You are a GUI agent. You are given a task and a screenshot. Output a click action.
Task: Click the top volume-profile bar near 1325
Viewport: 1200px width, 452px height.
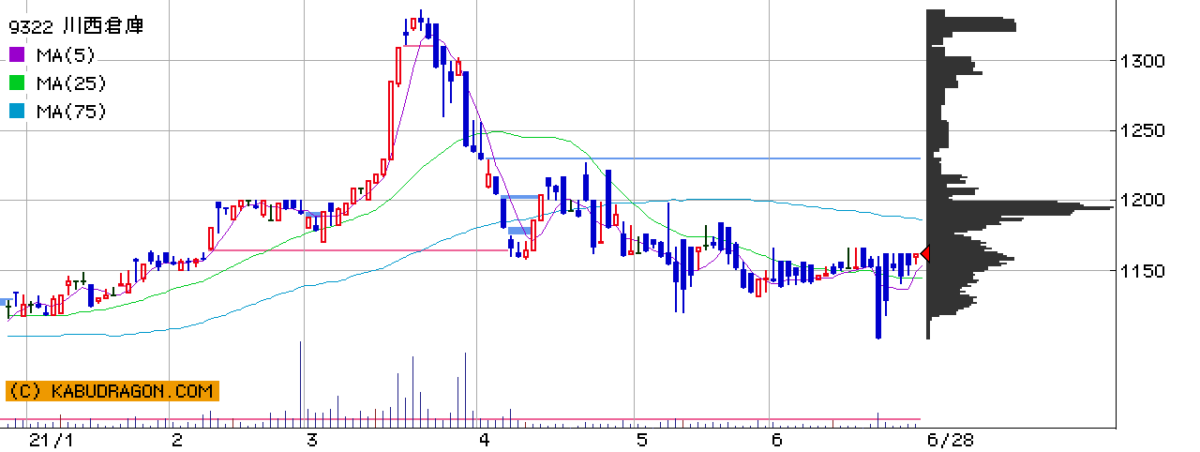(x=971, y=25)
